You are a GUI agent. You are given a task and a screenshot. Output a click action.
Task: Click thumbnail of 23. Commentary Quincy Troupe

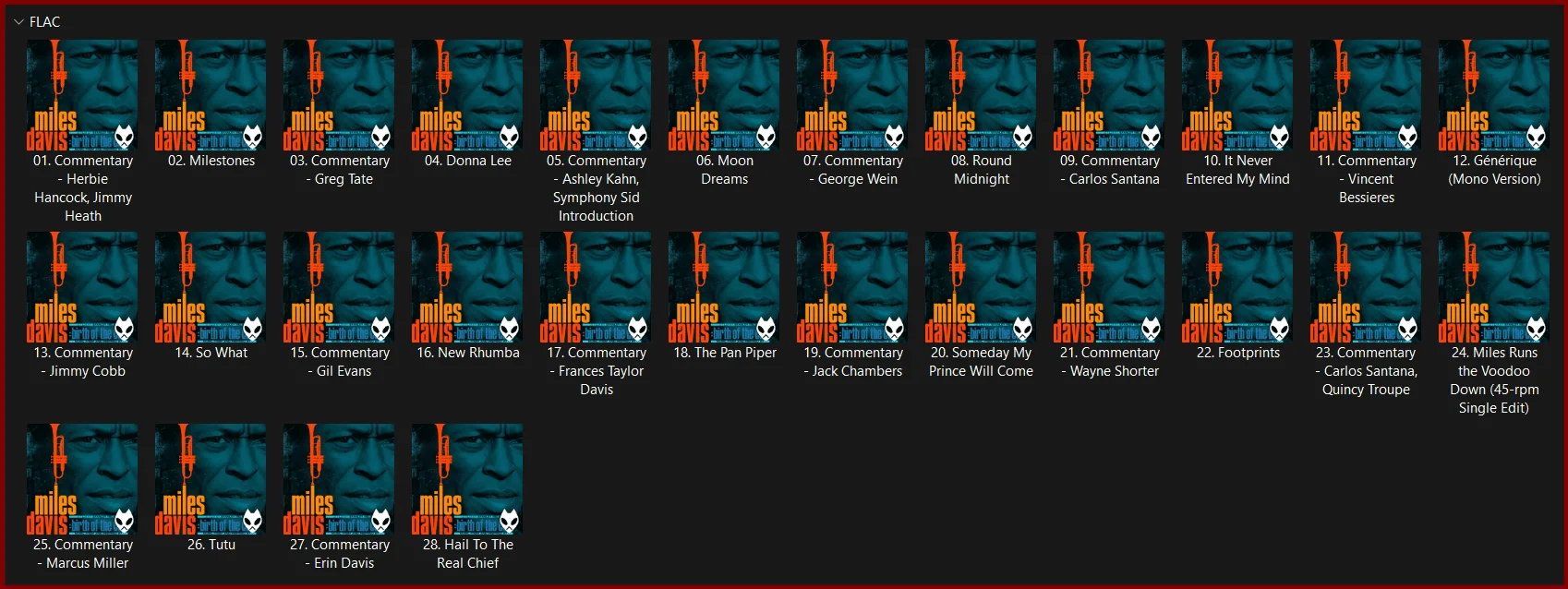click(1366, 287)
